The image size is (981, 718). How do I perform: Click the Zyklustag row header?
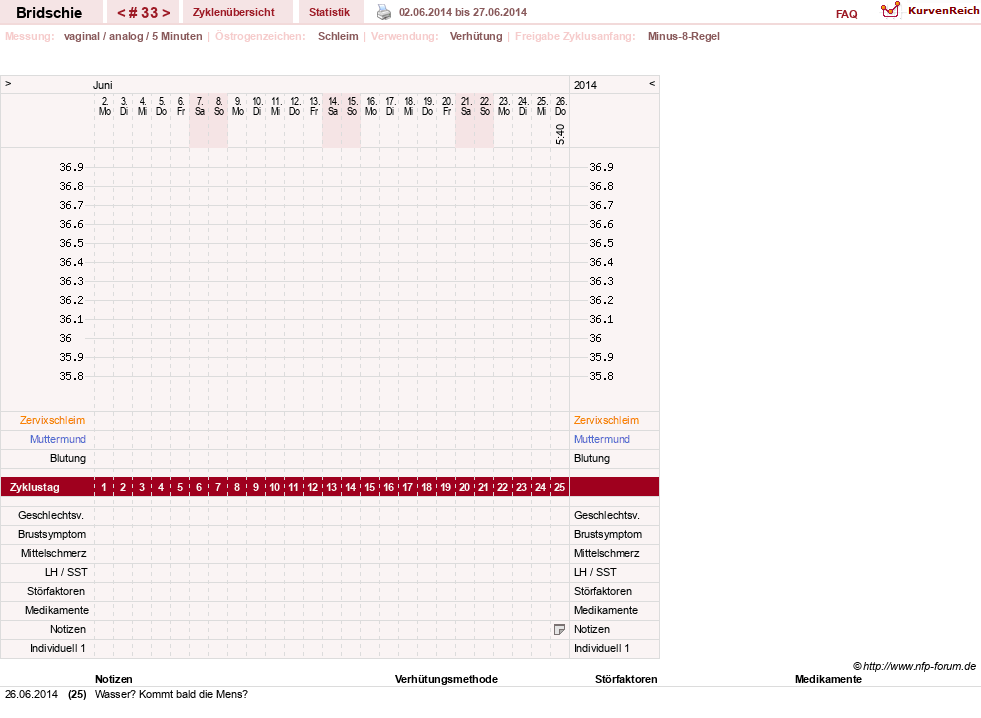(x=34, y=487)
